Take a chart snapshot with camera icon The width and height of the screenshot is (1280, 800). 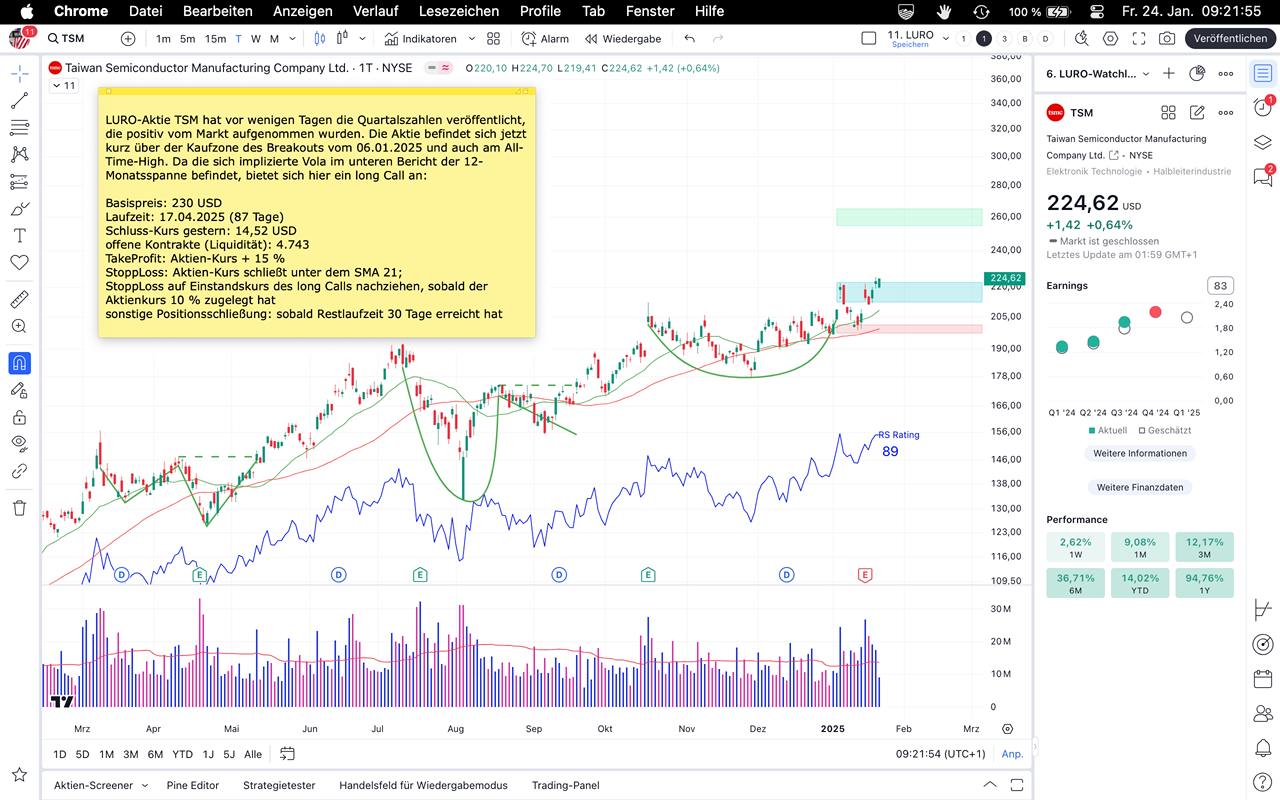point(1167,39)
